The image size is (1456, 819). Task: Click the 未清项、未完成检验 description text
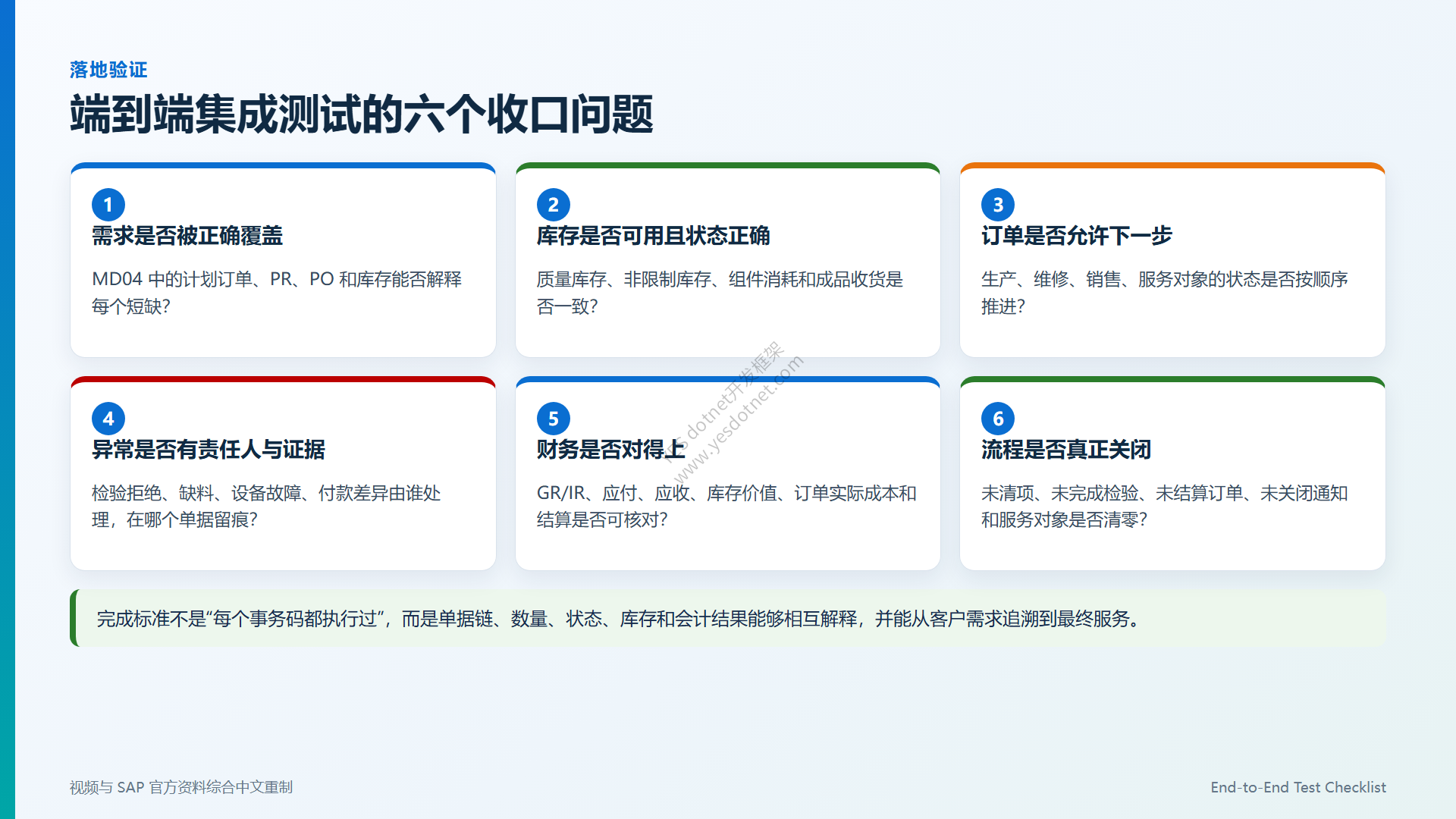pyautogui.click(x=1165, y=507)
